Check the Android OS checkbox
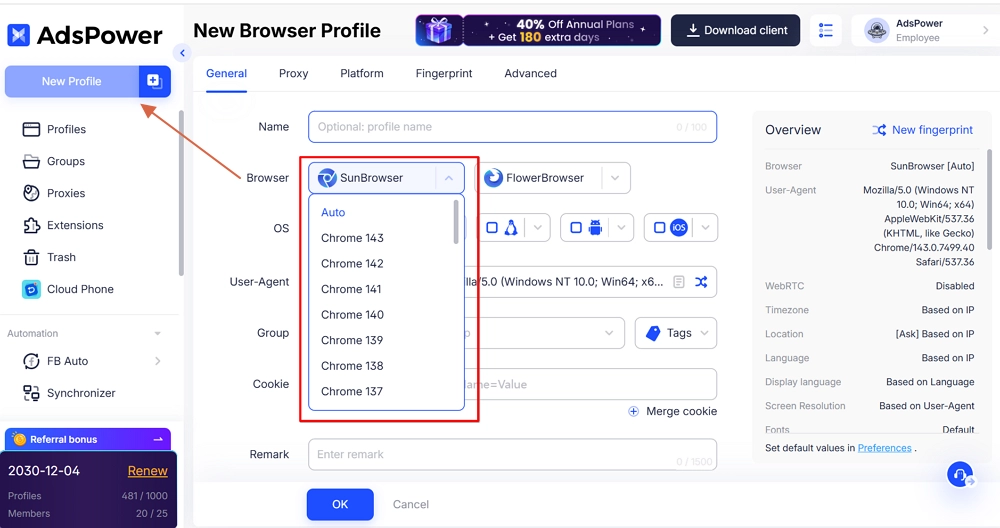 [576, 228]
